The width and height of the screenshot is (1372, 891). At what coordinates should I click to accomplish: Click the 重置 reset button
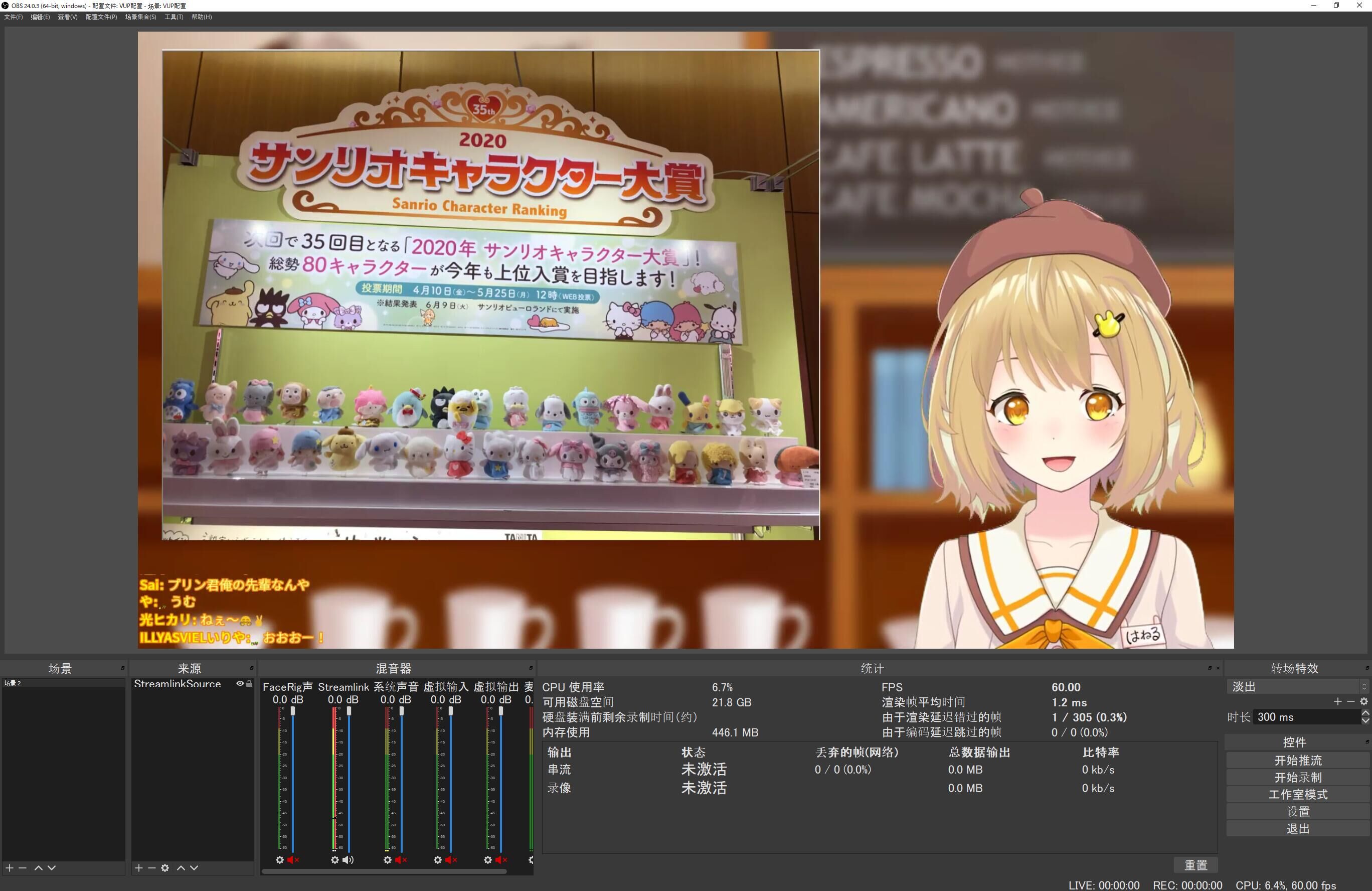click(1195, 865)
